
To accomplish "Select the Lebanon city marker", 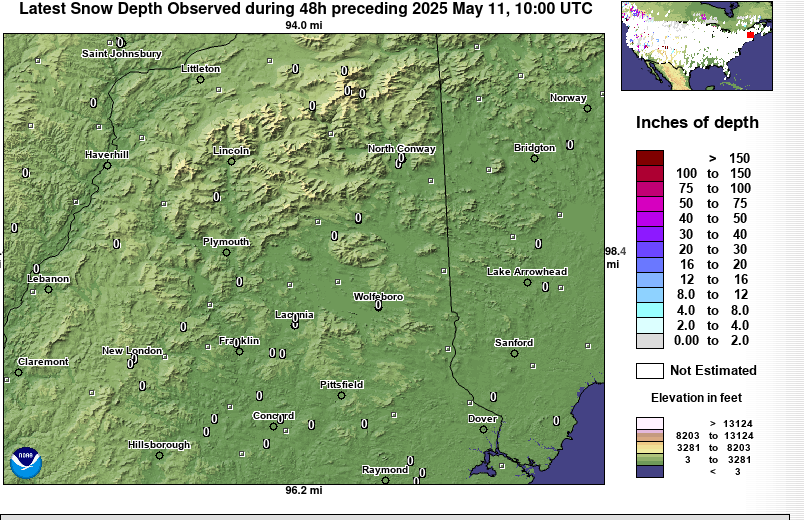I will pos(48,289).
